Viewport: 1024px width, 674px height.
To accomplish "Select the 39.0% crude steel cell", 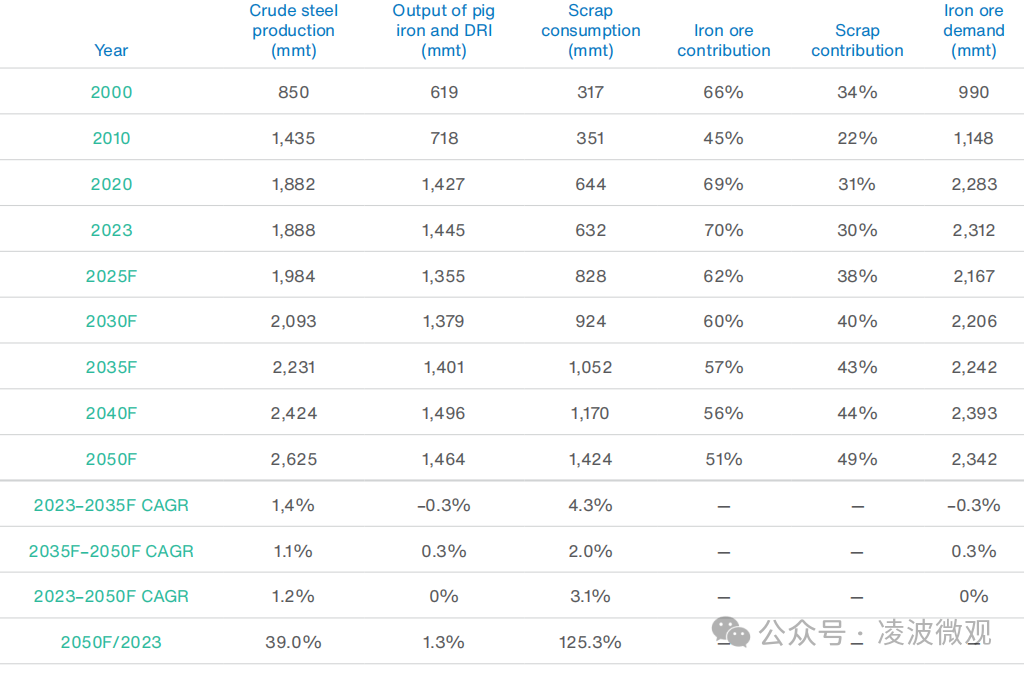I will click(294, 642).
